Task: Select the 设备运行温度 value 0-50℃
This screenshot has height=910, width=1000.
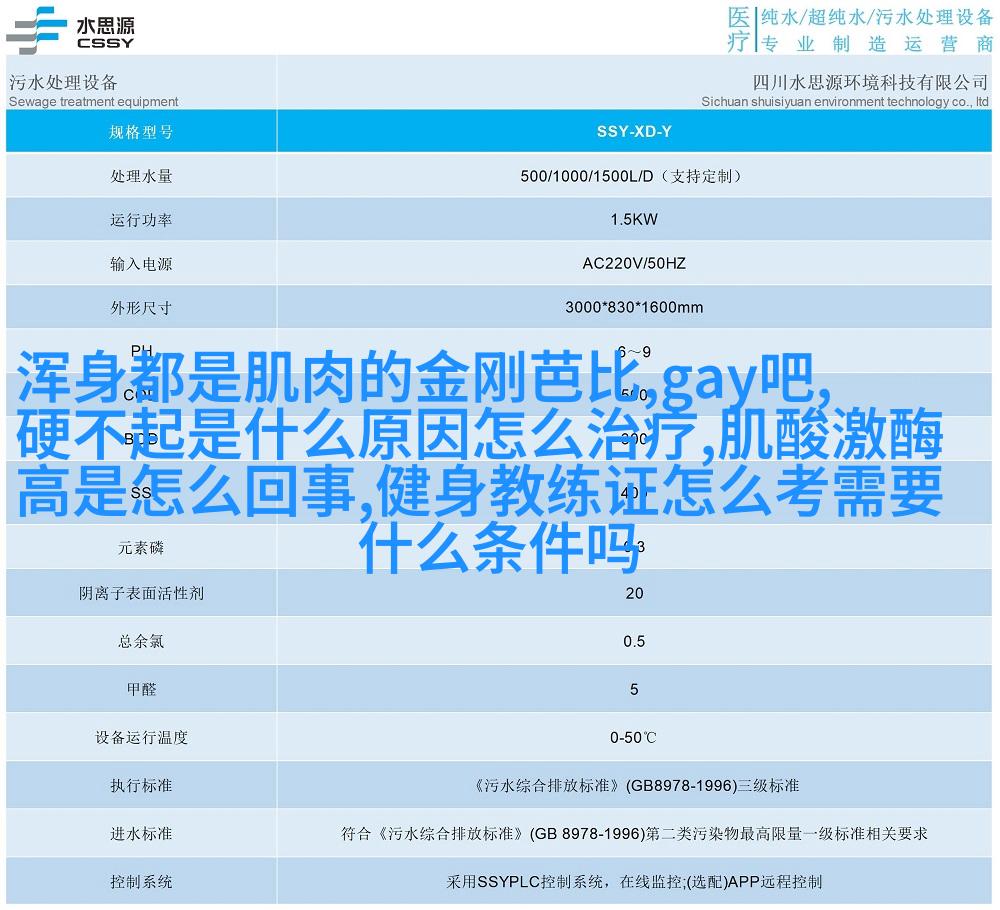Action: point(634,738)
